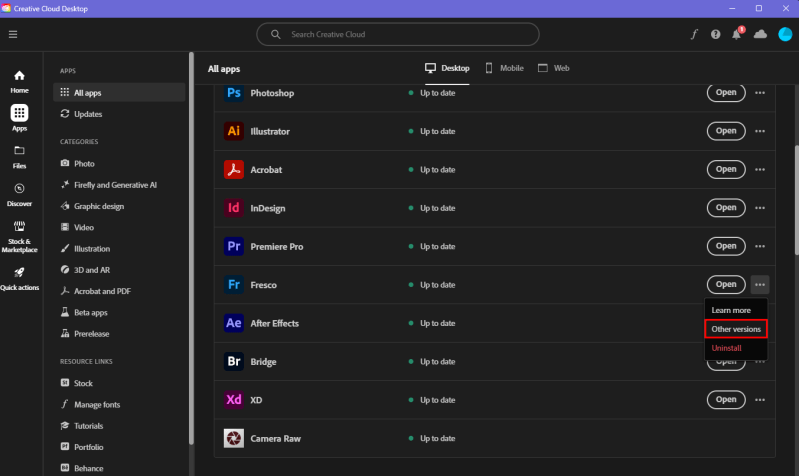The height and width of the screenshot is (476, 799).
Task: Click the Camera Raw app icon
Action: [234, 438]
